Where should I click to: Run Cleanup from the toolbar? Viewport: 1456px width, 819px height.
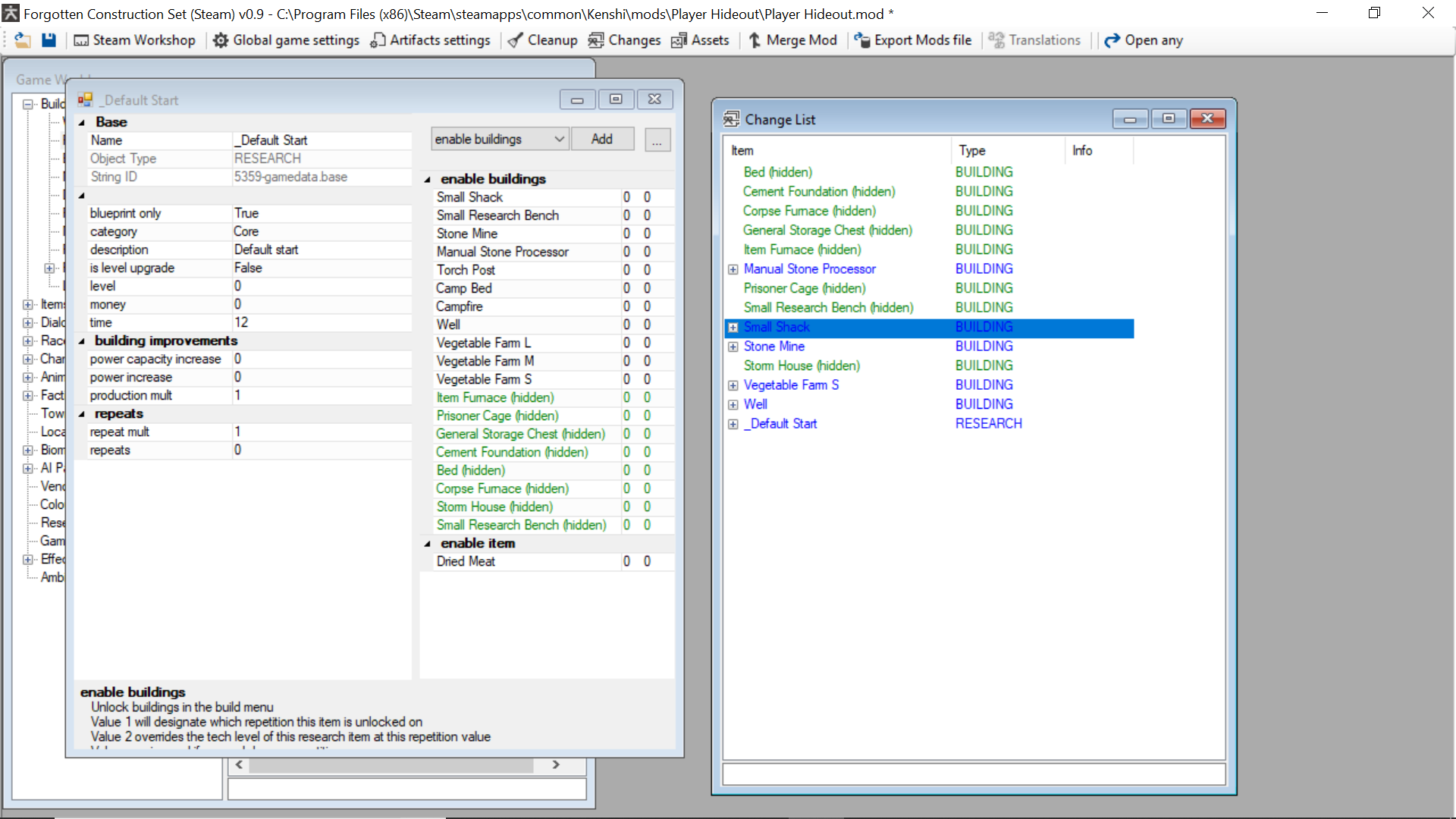[x=542, y=40]
